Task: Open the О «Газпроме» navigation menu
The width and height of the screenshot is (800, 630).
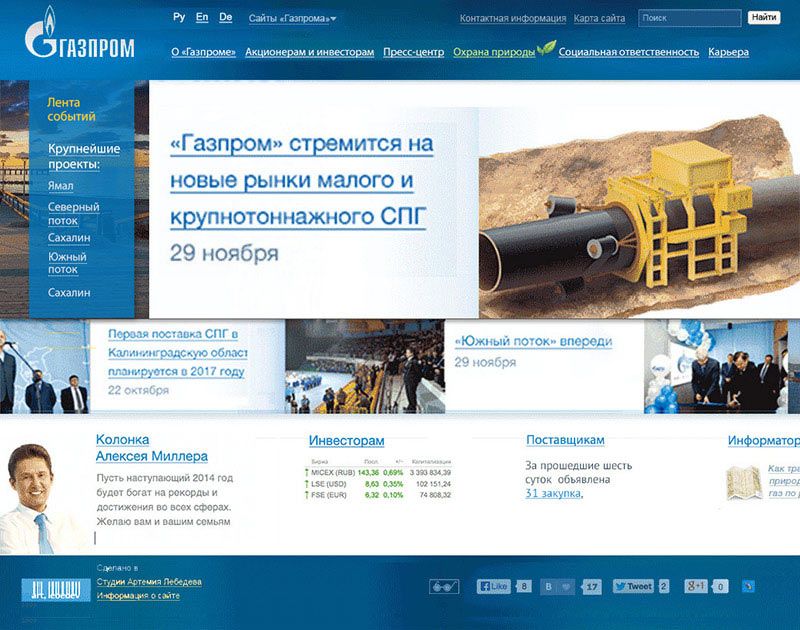Action: pos(203,52)
